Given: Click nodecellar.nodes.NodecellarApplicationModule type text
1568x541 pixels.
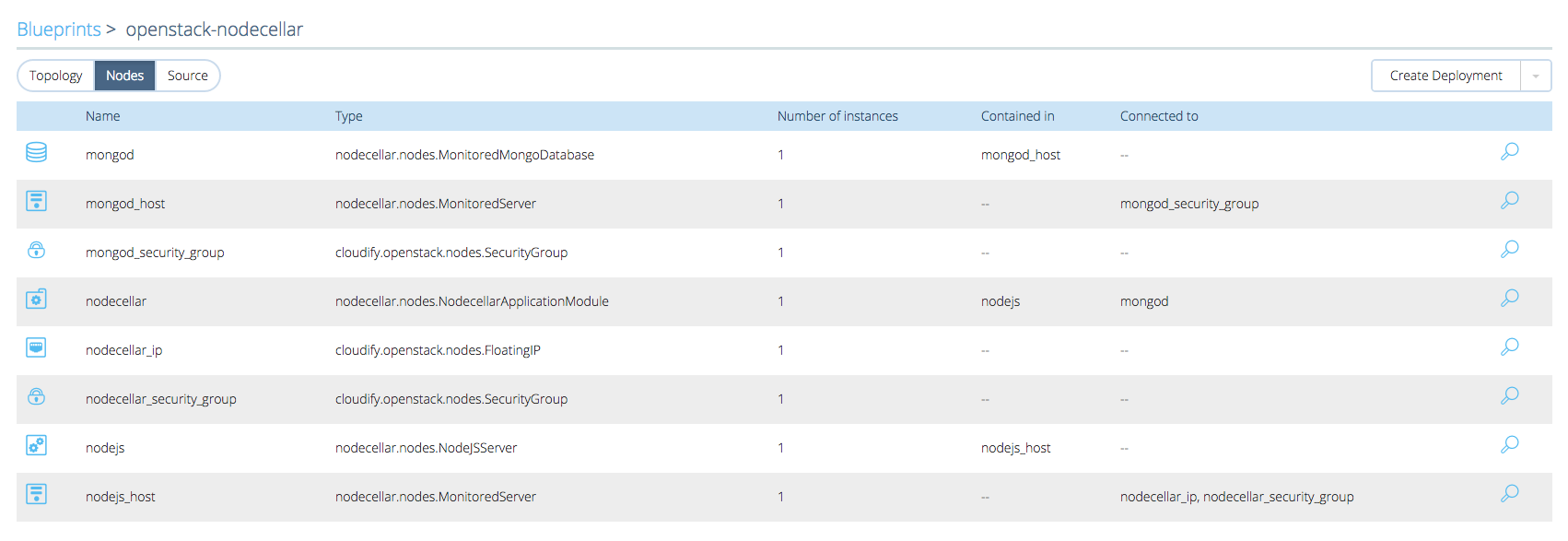Looking at the screenshot, I should [472, 301].
